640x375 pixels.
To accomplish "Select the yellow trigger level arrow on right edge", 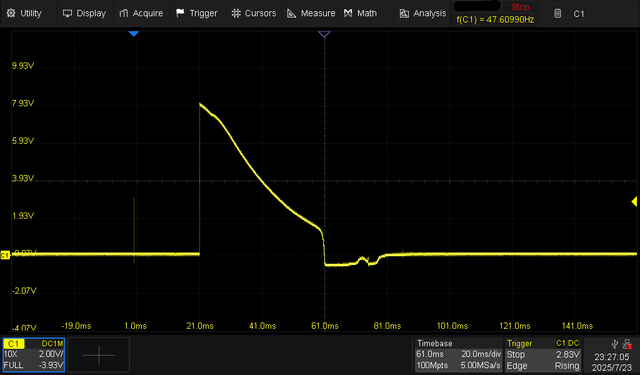I will click(x=634, y=201).
